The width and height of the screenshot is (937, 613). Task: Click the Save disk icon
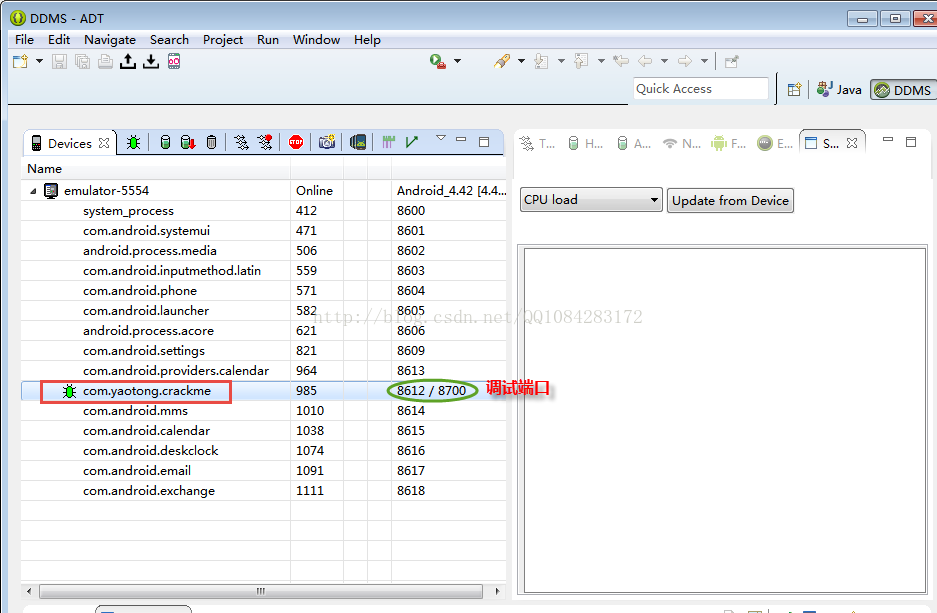pos(59,61)
